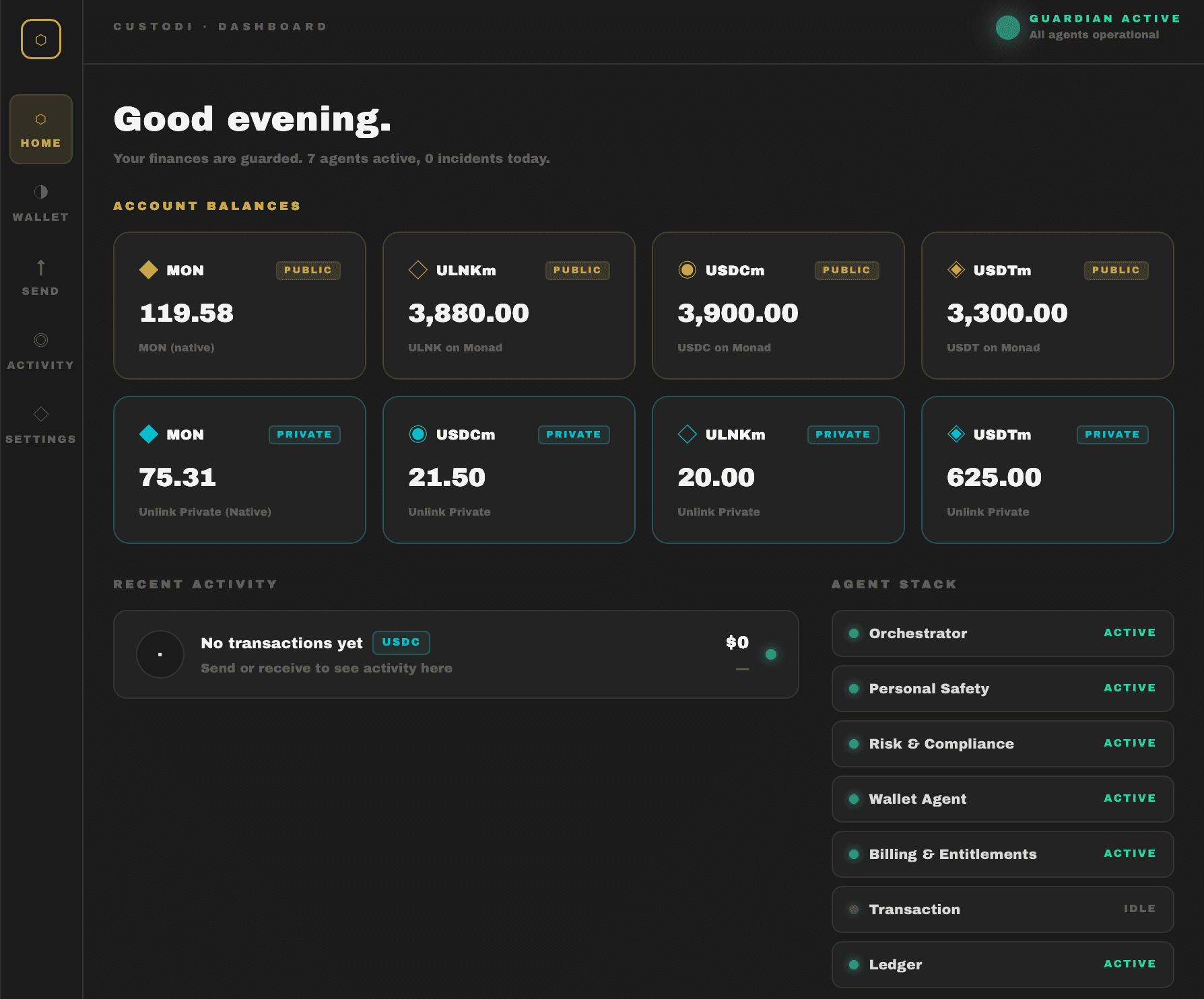
Task: Click the USDC chip in Recent Activity
Action: pos(401,643)
